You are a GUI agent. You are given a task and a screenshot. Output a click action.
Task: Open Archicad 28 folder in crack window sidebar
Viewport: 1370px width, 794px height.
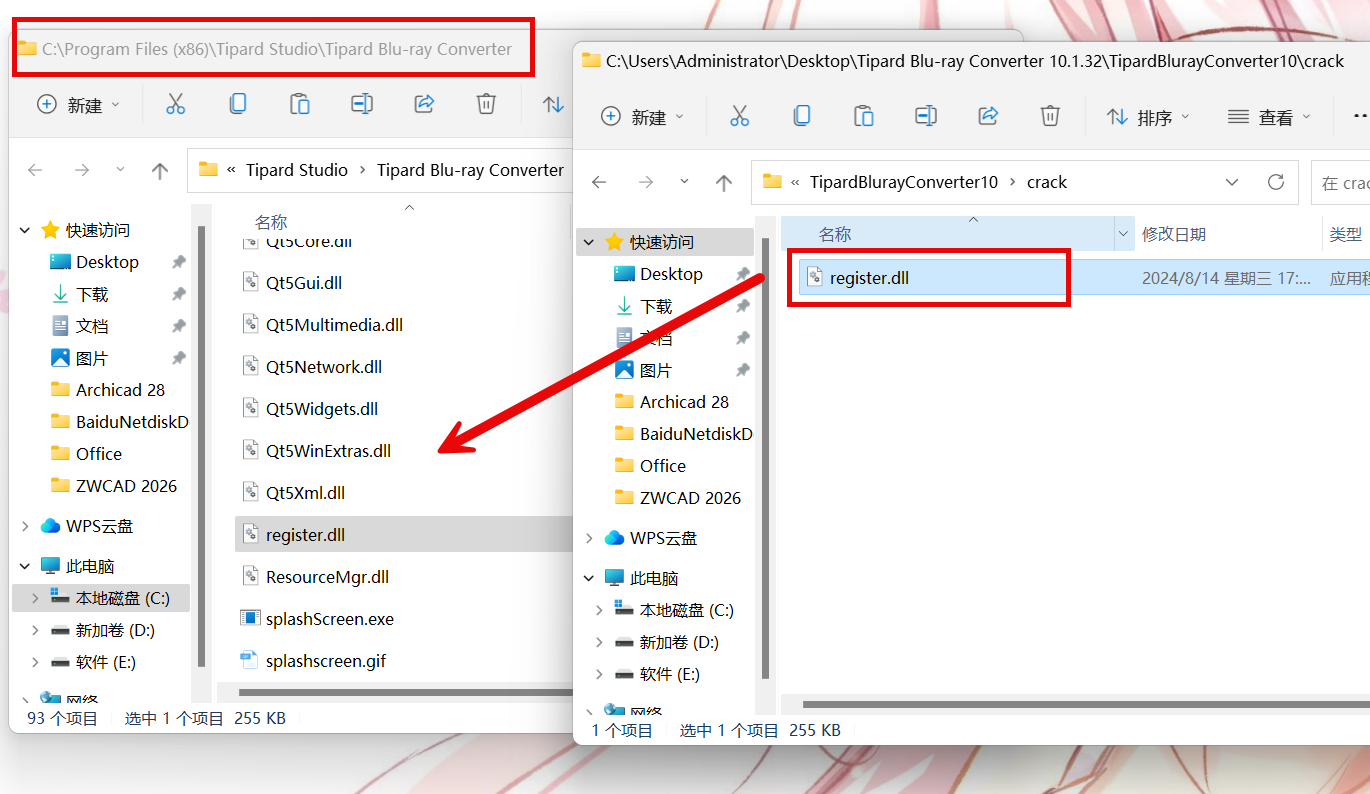[684, 402]
